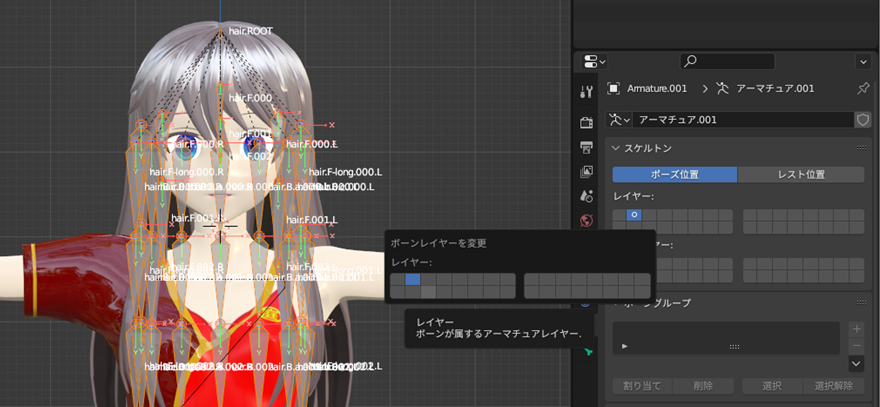Viewport: 880px width, 407px height.
Task: Add a bone group with plus button
Action: (856, 329)
